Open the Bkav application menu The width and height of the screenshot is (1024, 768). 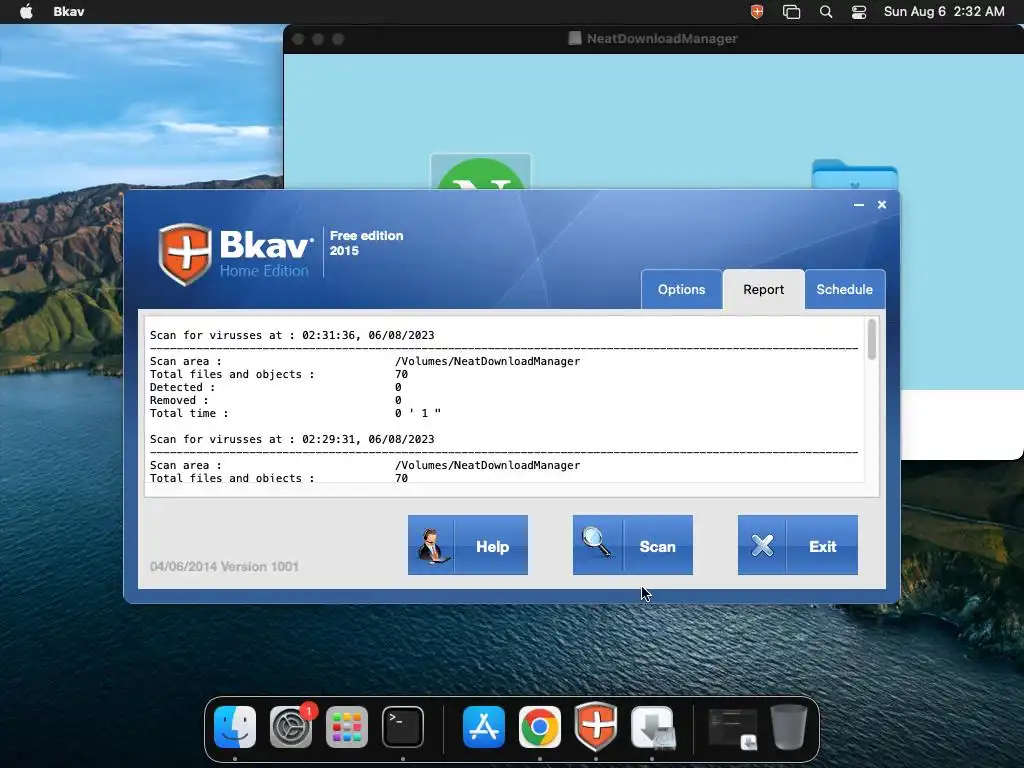point(69,12)
